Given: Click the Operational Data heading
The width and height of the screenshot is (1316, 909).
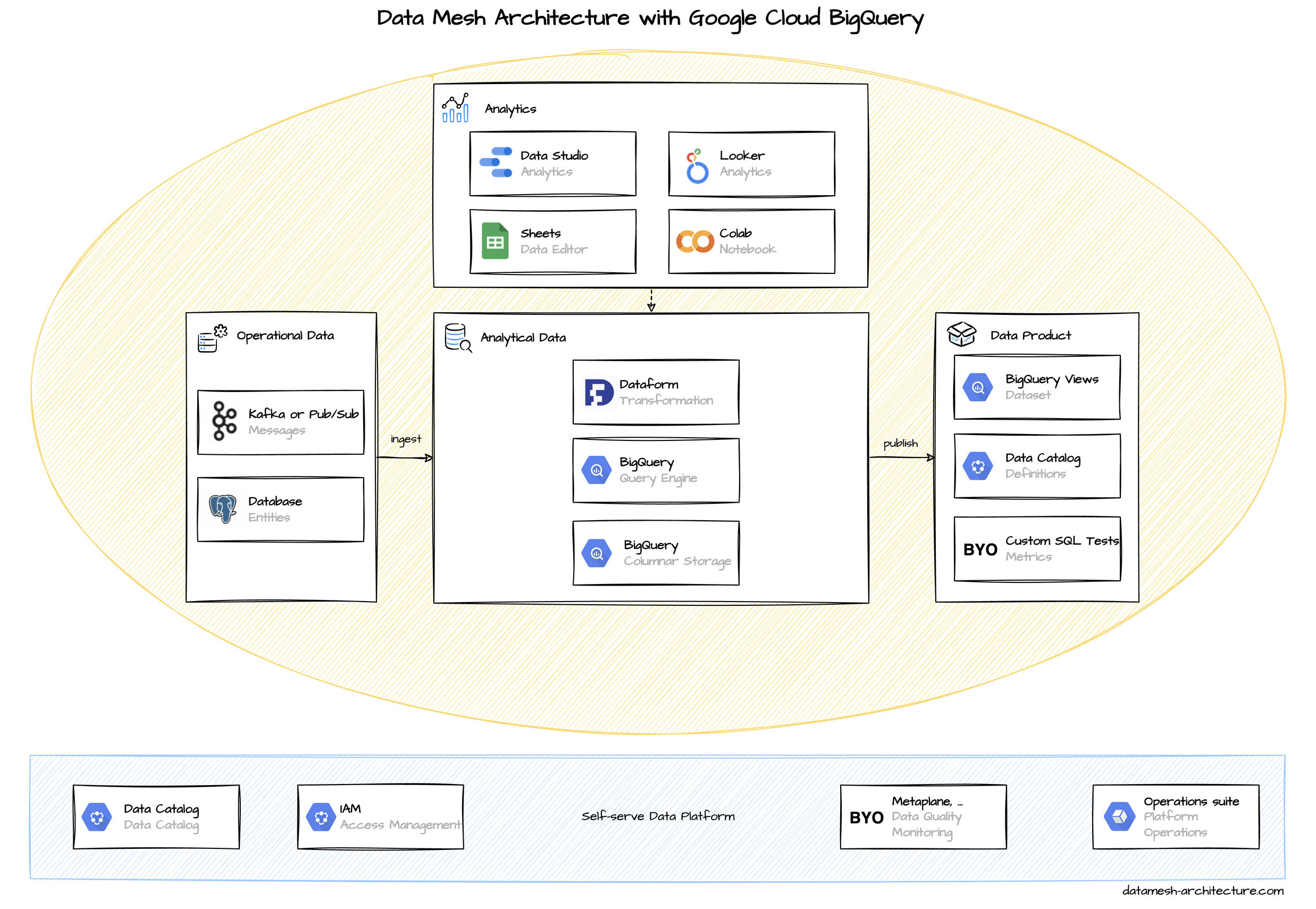Looking at the screenshot, I should [x=285, y=336].
